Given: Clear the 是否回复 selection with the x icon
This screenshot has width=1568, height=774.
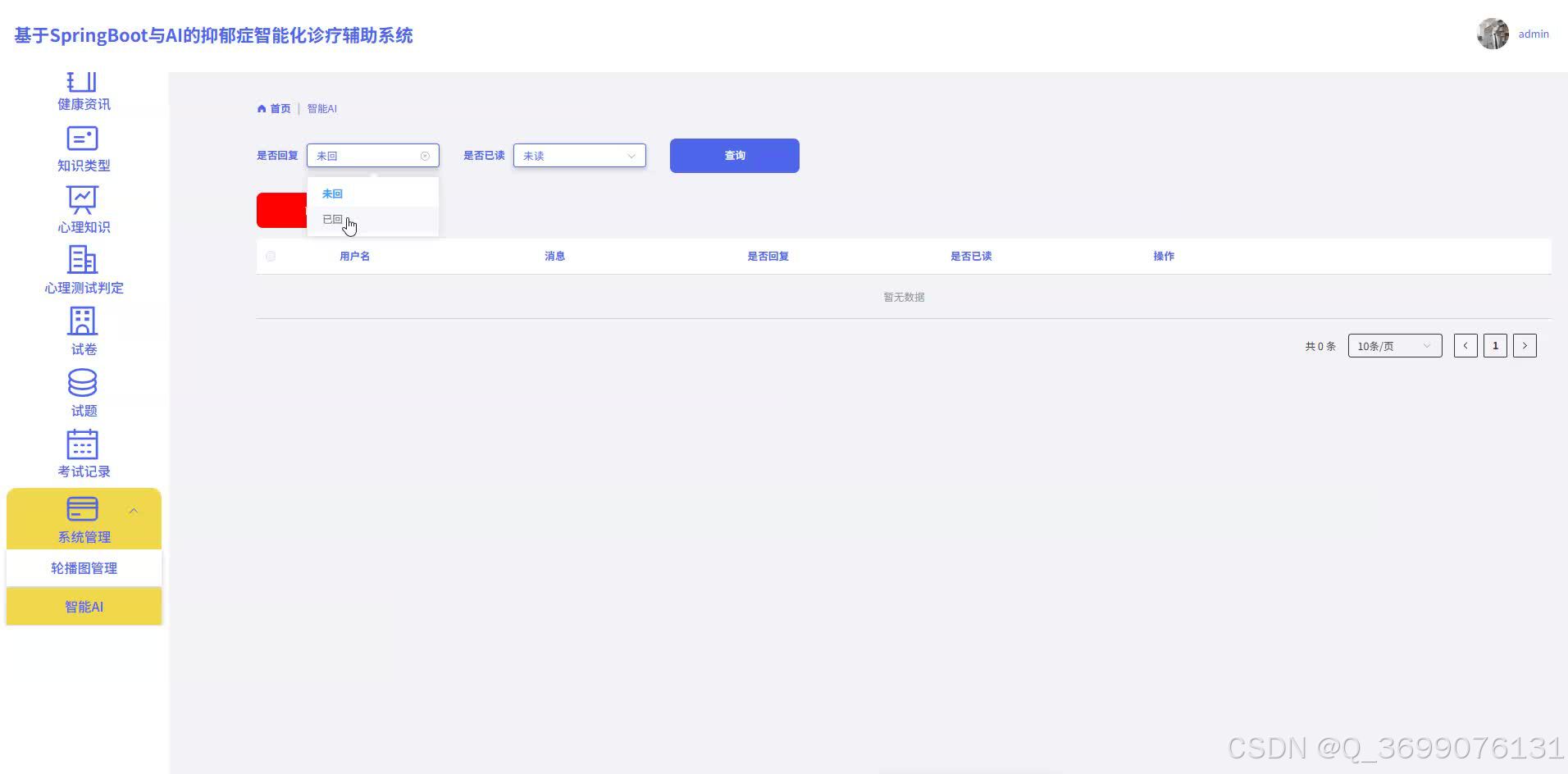Looking at the screenshot, I should coord(425,156).
